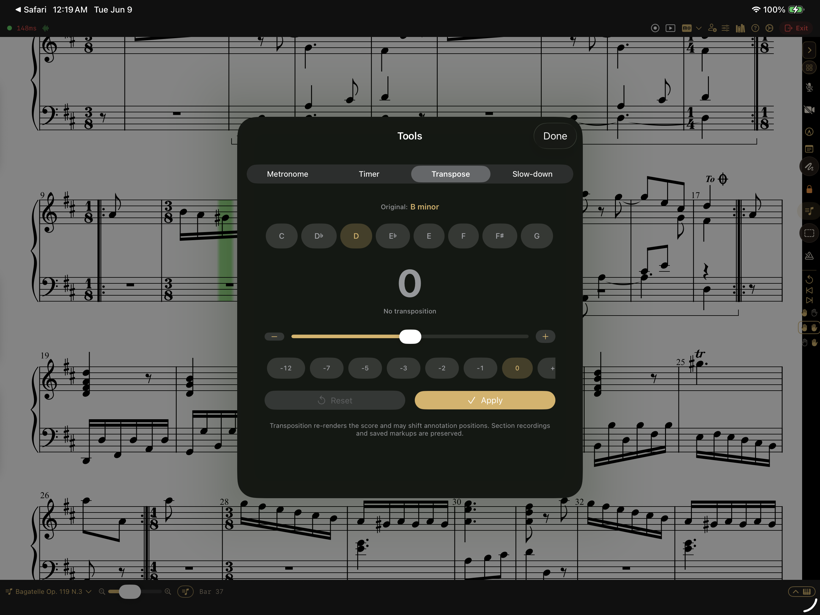The image size is (820, 615).
Task: Select the pen drawing tool in the sidebar
Action: pos(810,167)
